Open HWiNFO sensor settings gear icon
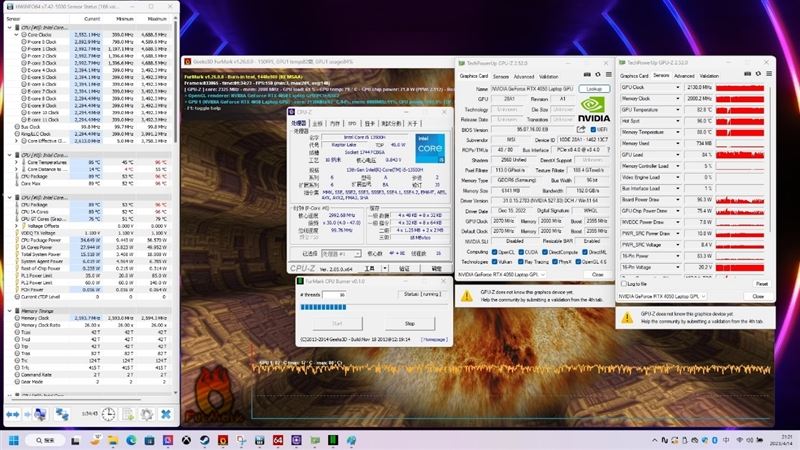The image size is (800, 450). point(147,414)
